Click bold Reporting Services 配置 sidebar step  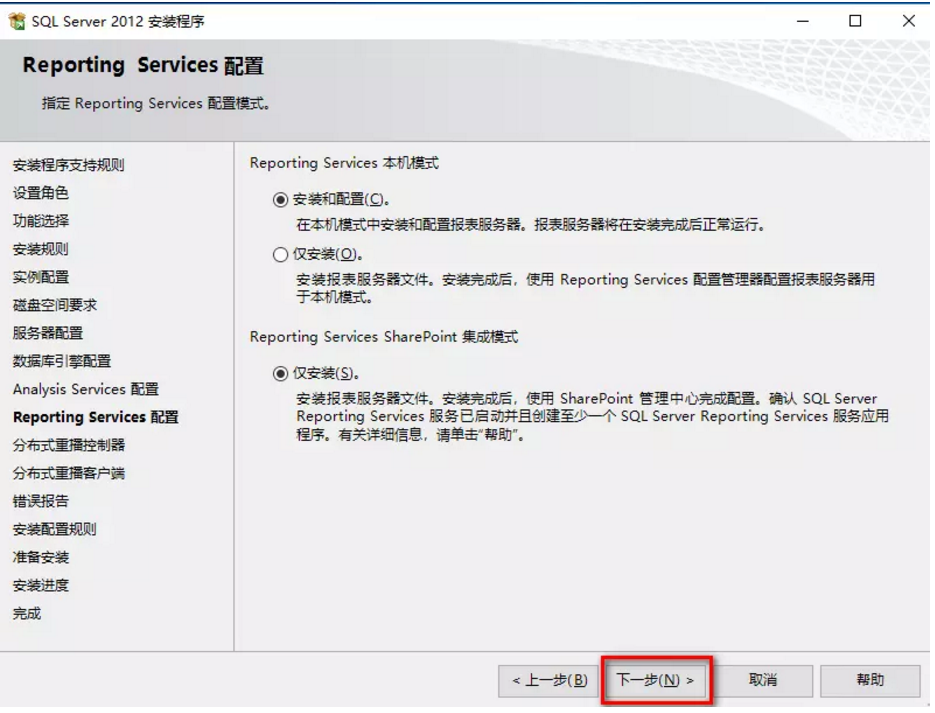(x=96, y=417)
